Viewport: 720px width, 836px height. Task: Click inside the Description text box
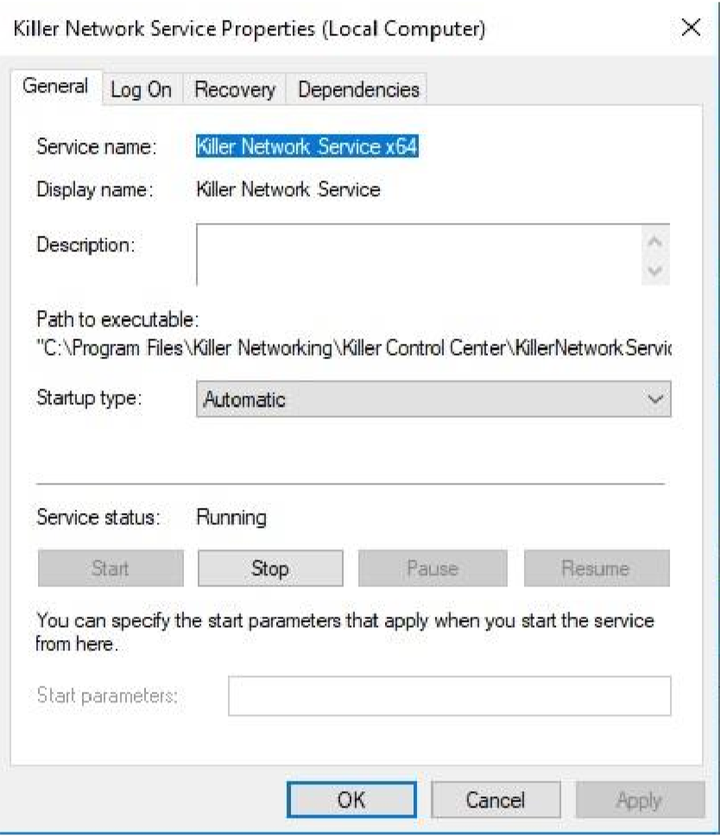click(x=415, y=254)
